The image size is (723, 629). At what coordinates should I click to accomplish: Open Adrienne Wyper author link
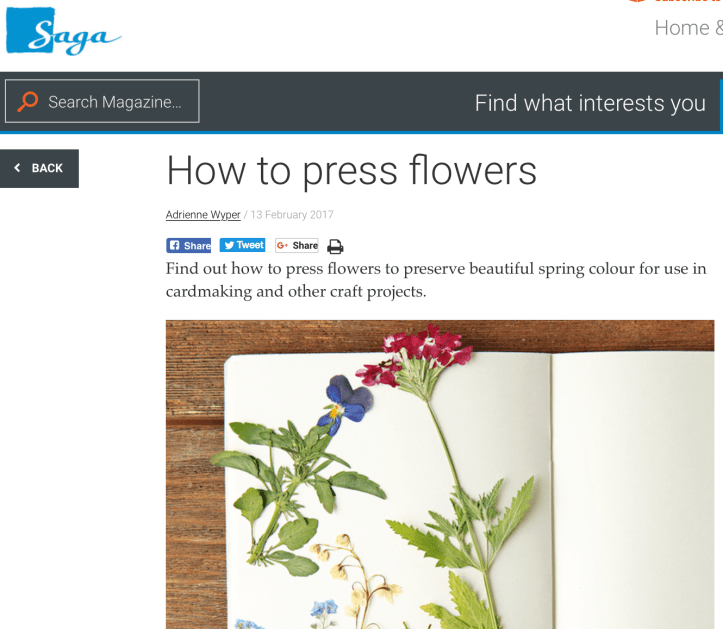click(203, 215)
